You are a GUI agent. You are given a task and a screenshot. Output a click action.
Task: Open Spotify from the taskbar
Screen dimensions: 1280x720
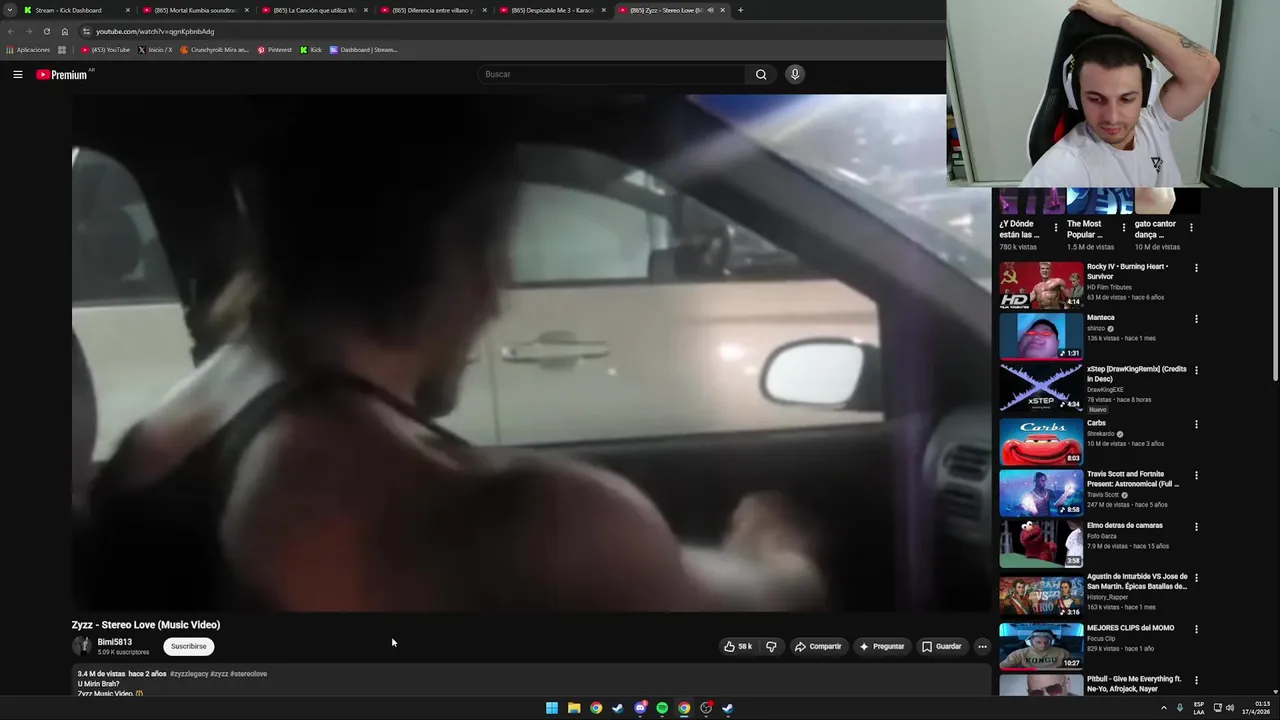click(662, 708)
